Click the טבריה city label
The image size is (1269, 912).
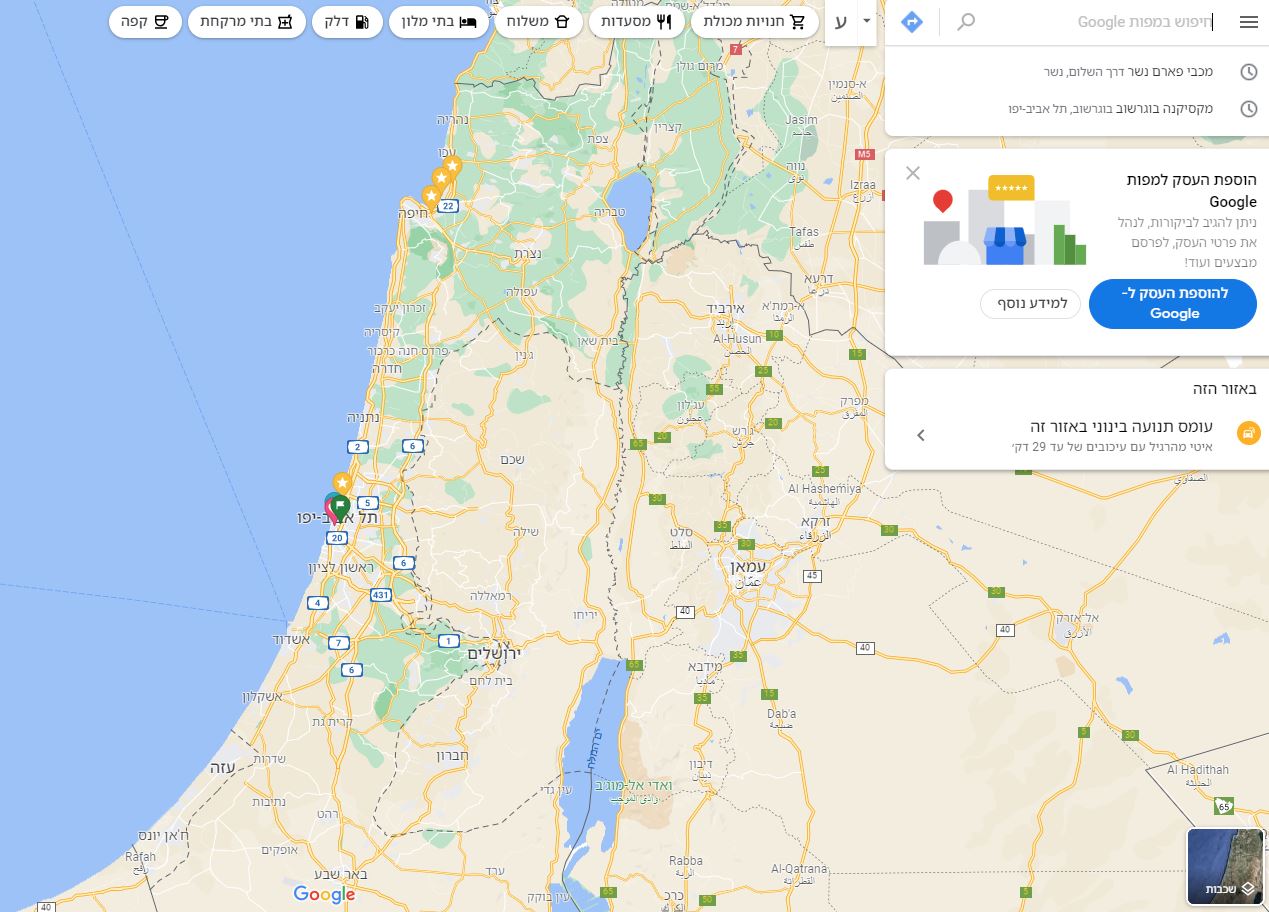point(609,211)
